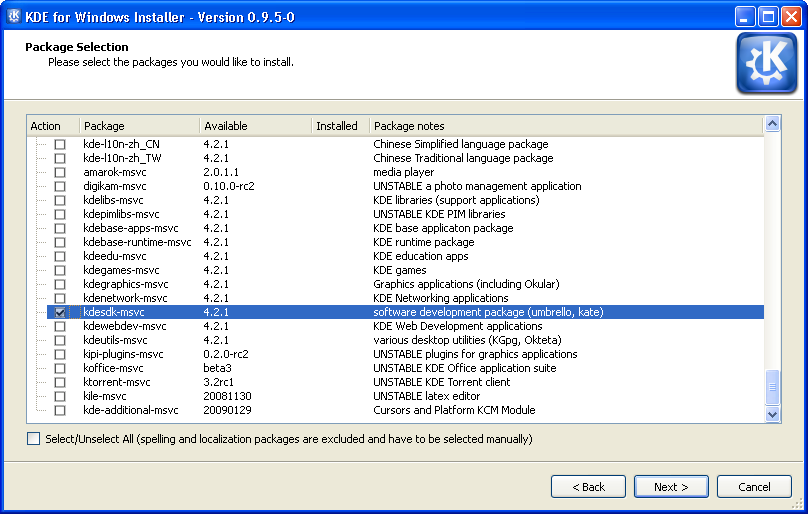Click the kdeedu-msvc package name

[x=115, y=256]
